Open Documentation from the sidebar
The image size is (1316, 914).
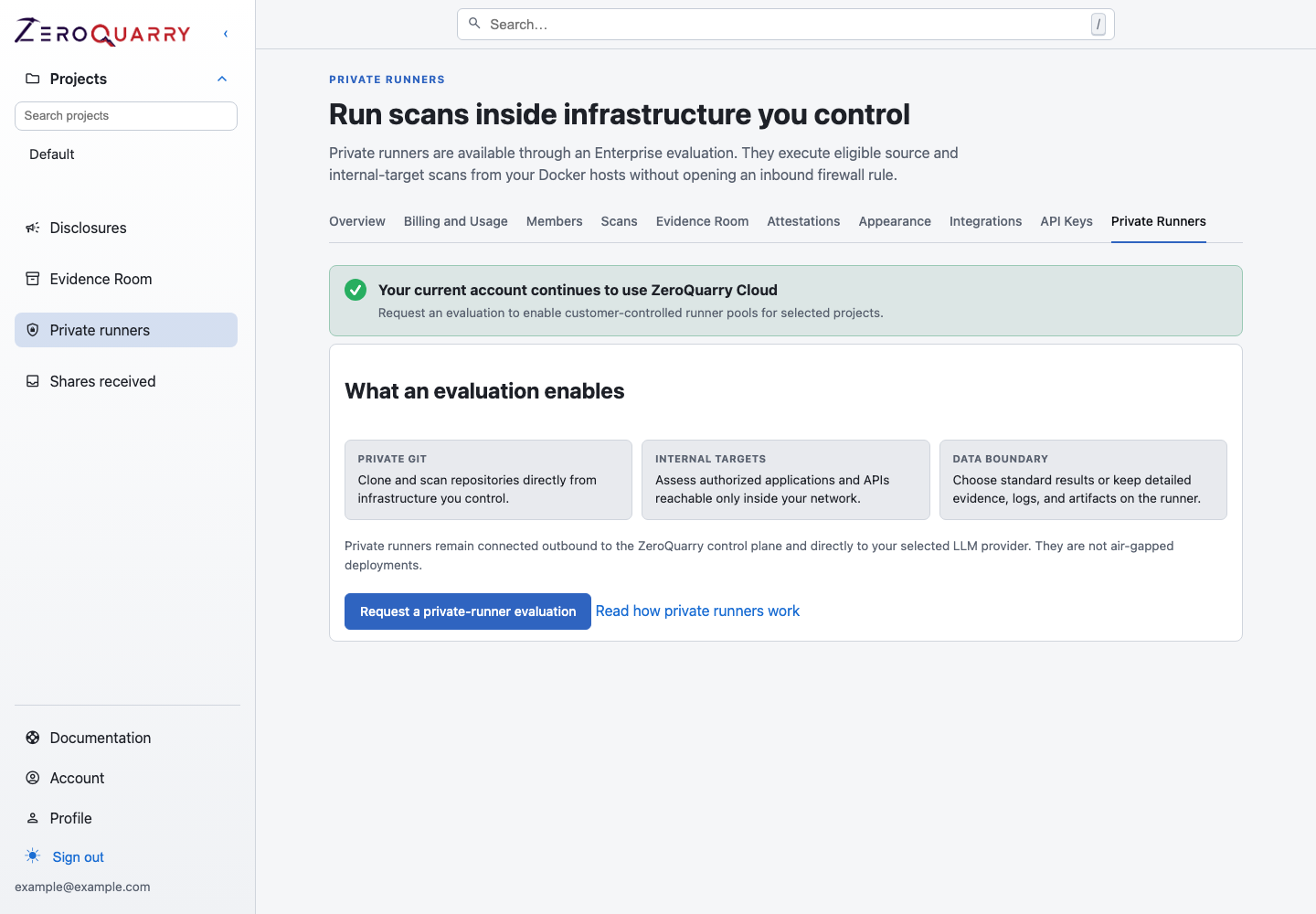[x=101, y=738]
